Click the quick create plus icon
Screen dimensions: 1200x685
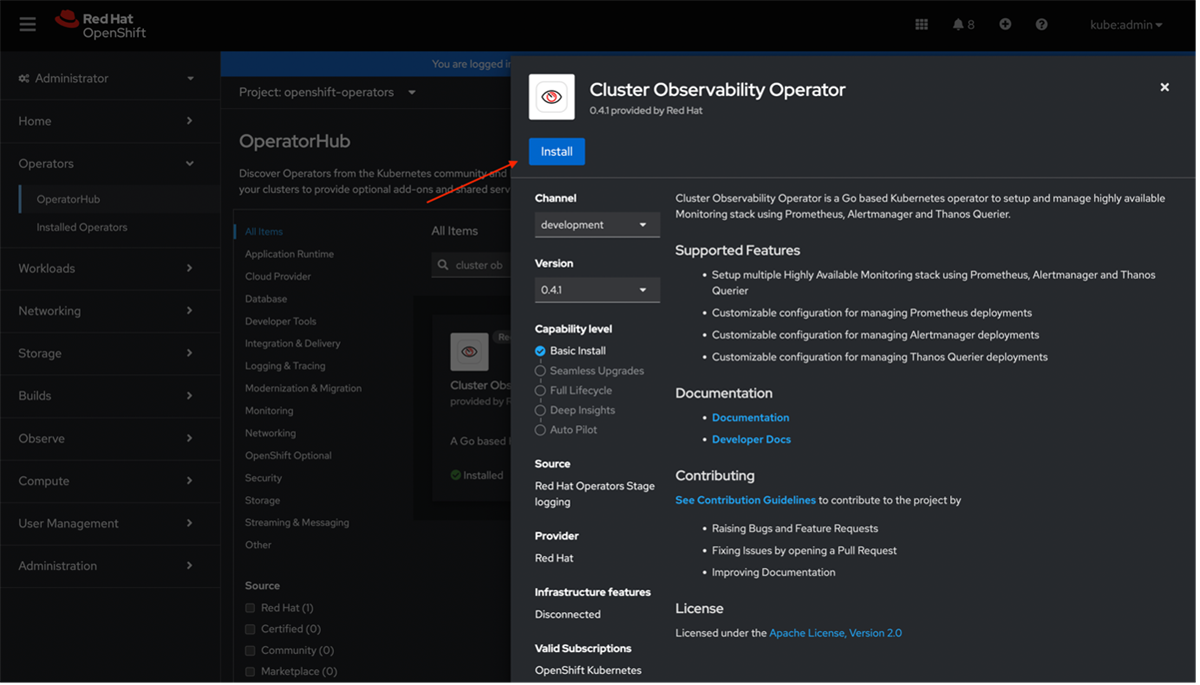pos(1004,23)
